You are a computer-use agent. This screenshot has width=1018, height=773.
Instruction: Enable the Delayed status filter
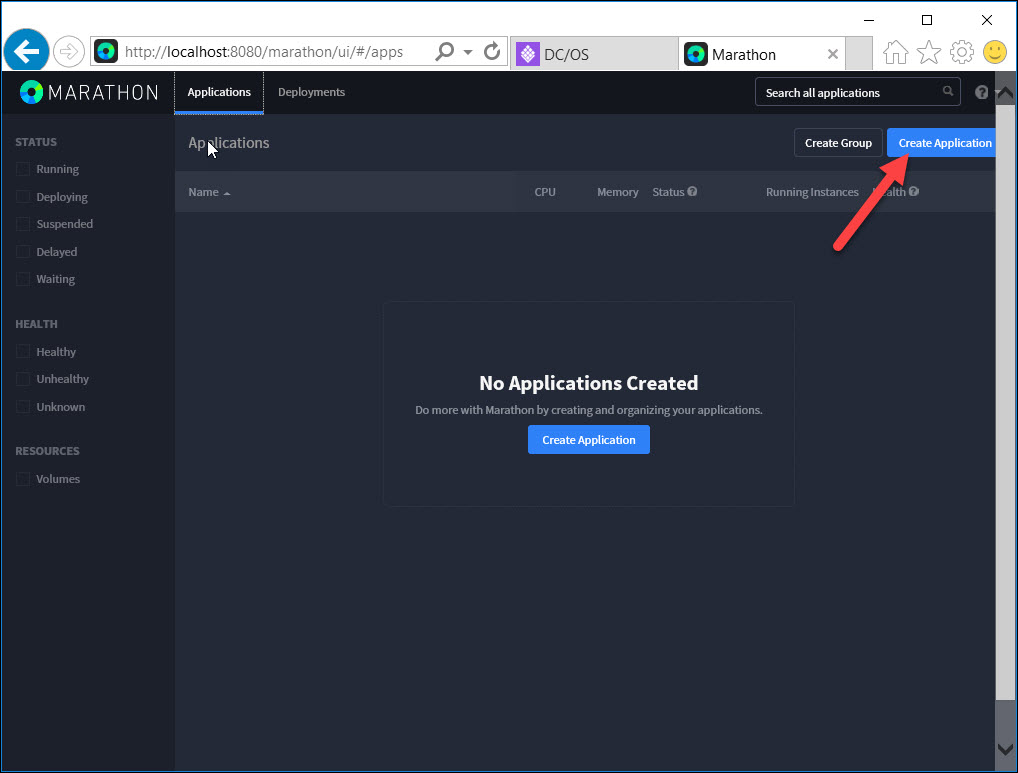coord(23,252)
